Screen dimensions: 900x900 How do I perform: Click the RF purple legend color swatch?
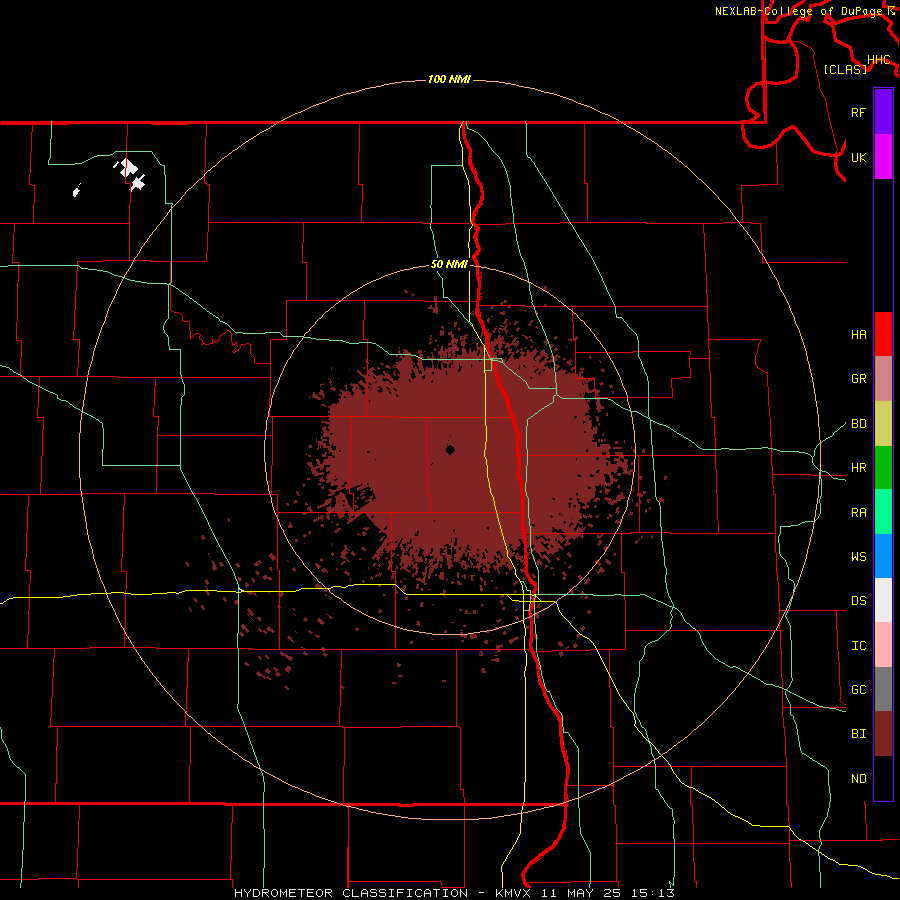point(883,112)
